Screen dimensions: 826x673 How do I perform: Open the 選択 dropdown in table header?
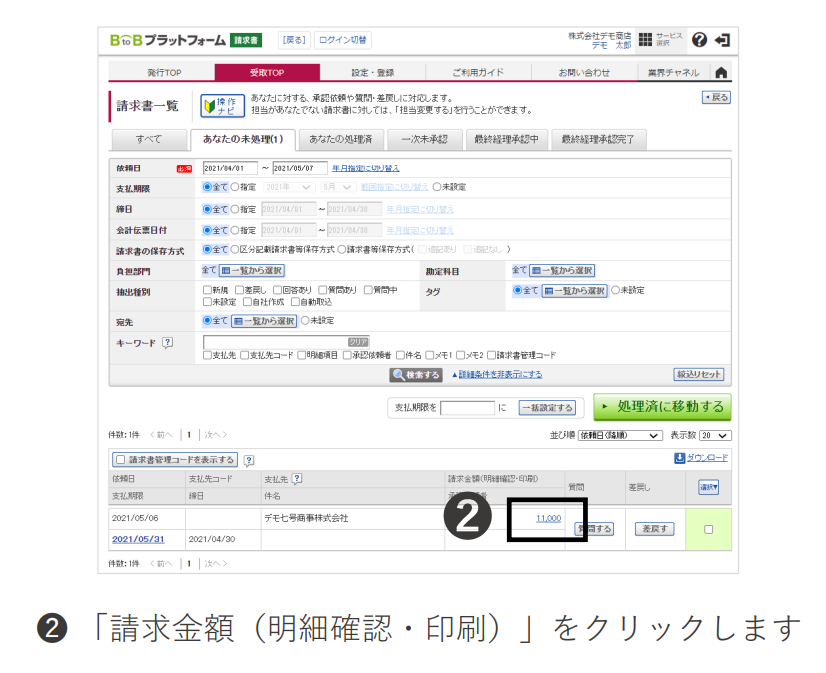click(x=708, y=487)
